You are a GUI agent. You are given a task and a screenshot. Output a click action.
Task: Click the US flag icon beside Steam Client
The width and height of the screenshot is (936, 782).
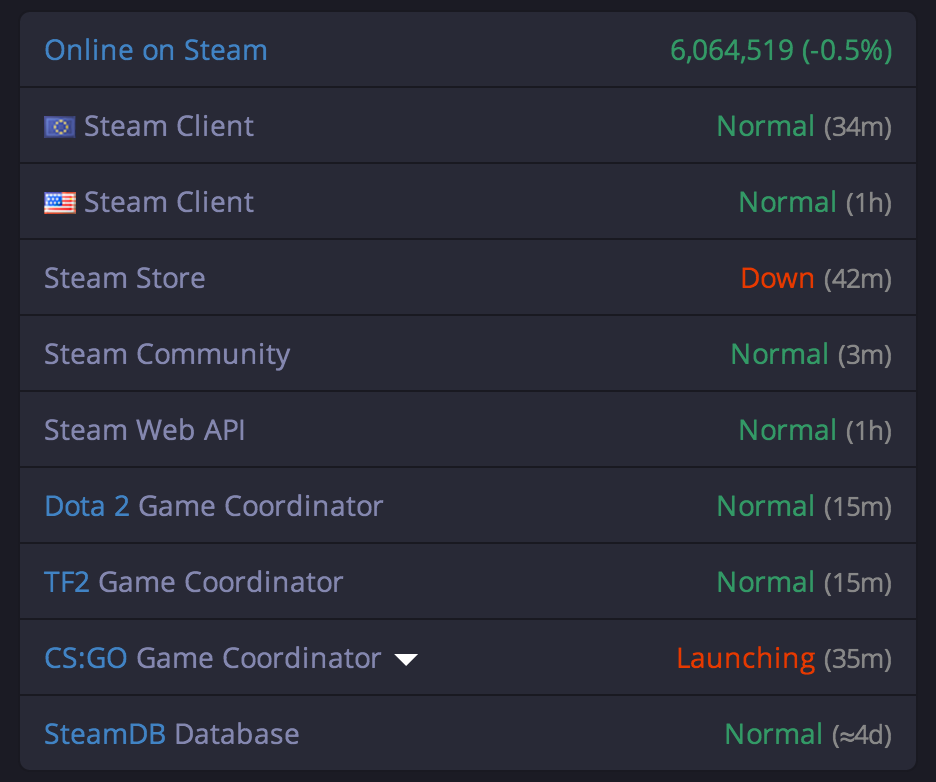(x=60, y=203)
